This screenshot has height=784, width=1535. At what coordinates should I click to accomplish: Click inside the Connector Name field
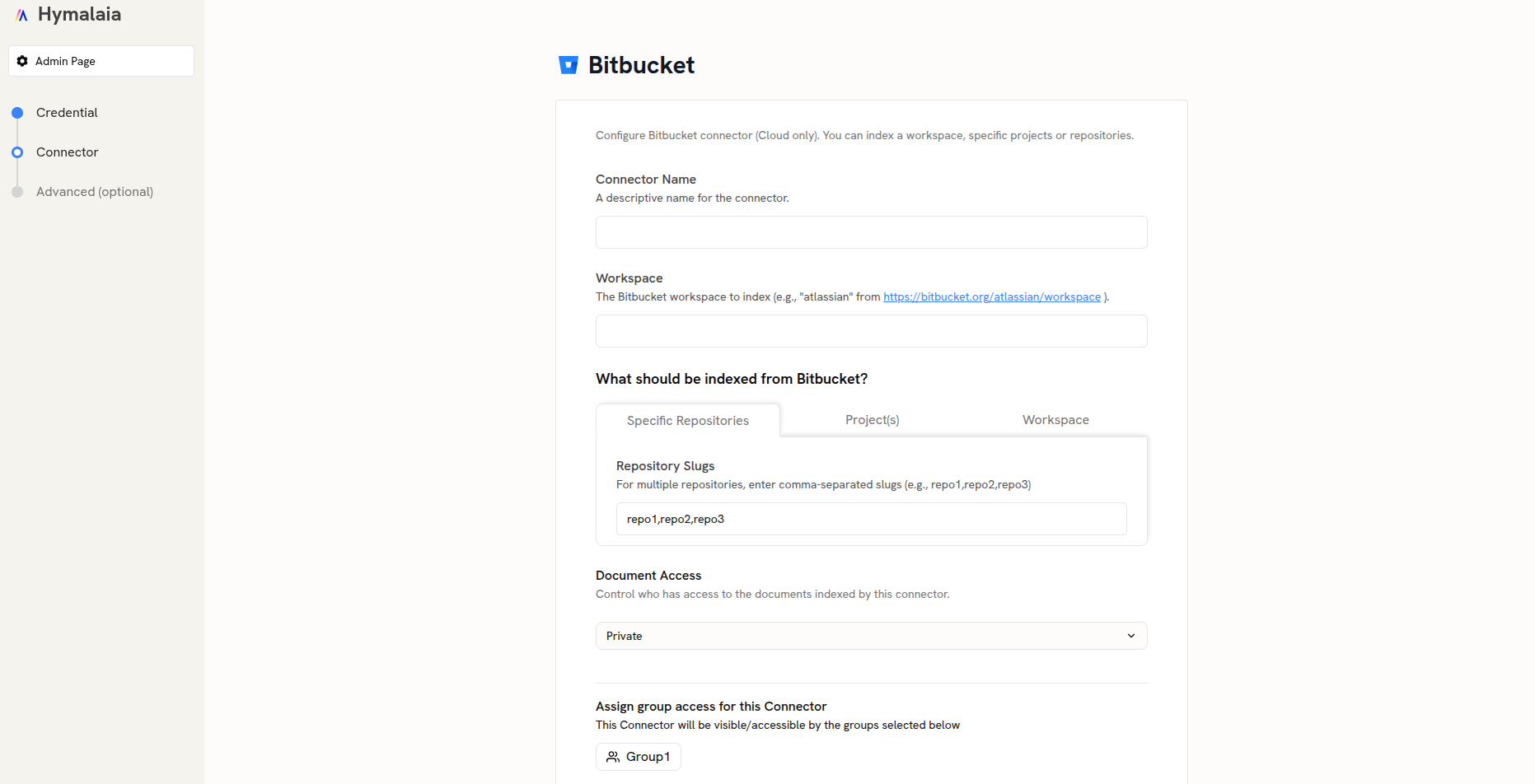click(871, 231)
